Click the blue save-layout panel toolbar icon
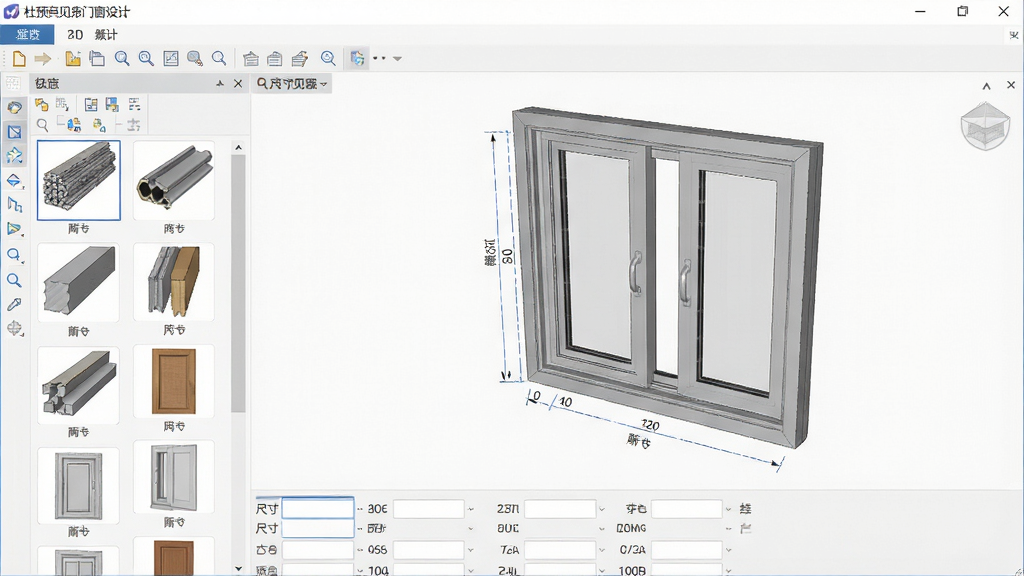Image resolution: width=1024 pixels, height=576 pixels. point(112,104)
